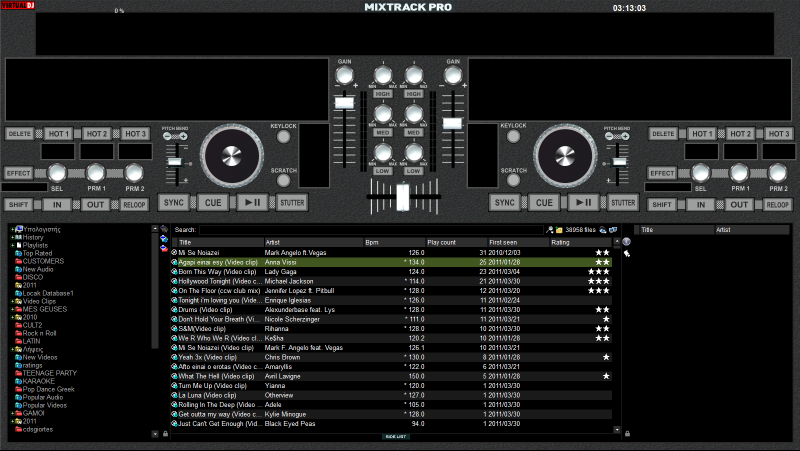Click the VirtualDJ logo in top corner

point(17,5)
